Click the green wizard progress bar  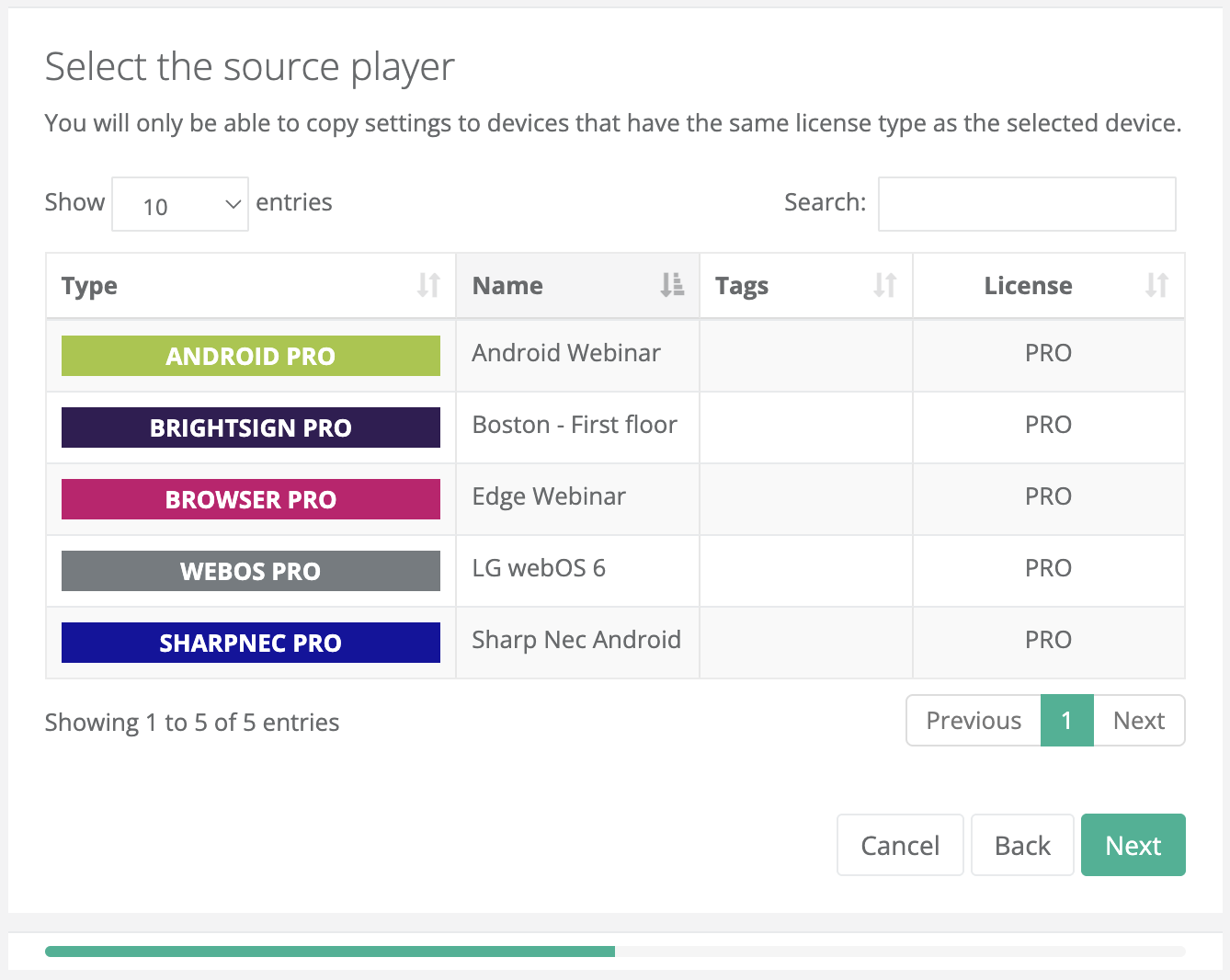[329, 952]
